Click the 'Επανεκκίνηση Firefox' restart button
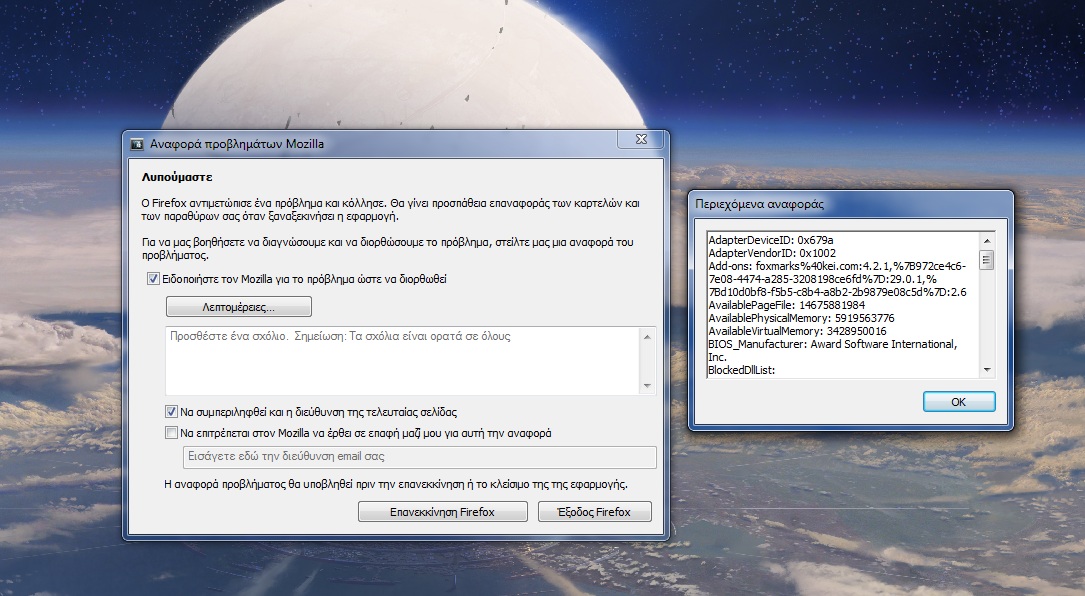 click(x=442, y=512)
